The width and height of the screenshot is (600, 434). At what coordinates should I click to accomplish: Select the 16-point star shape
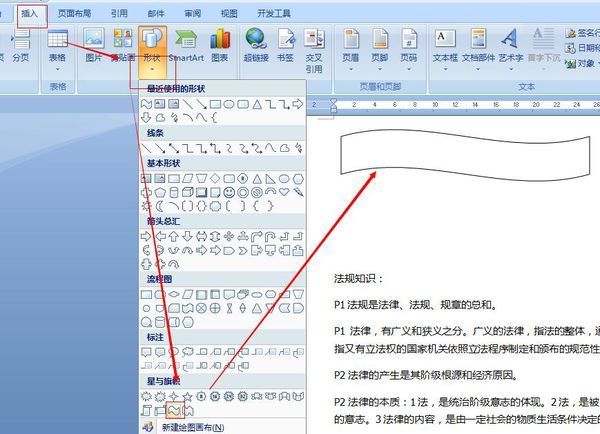(215, 396)
